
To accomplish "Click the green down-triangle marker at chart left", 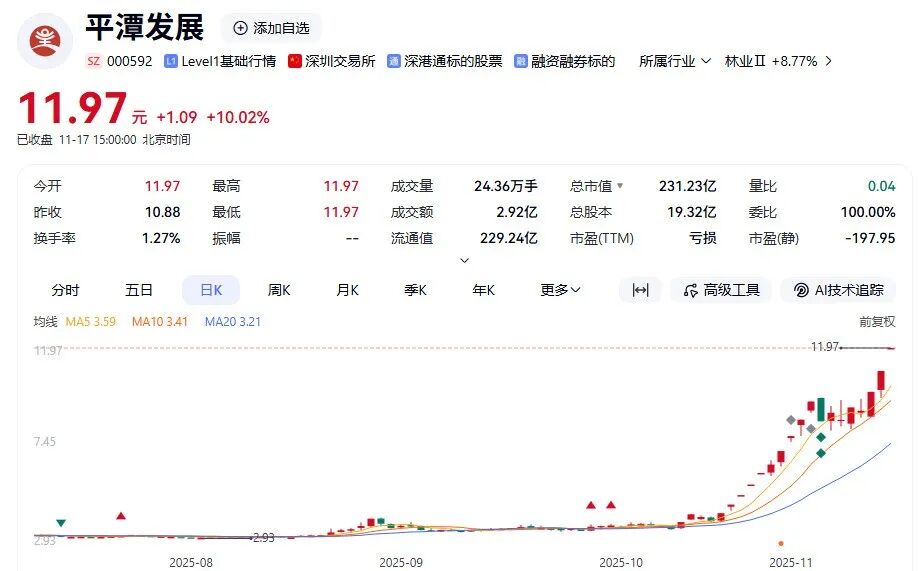I will click(60, 522).
